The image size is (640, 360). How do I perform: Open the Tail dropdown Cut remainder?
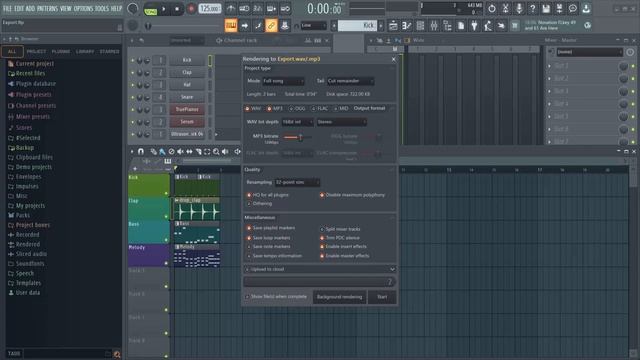350,81
